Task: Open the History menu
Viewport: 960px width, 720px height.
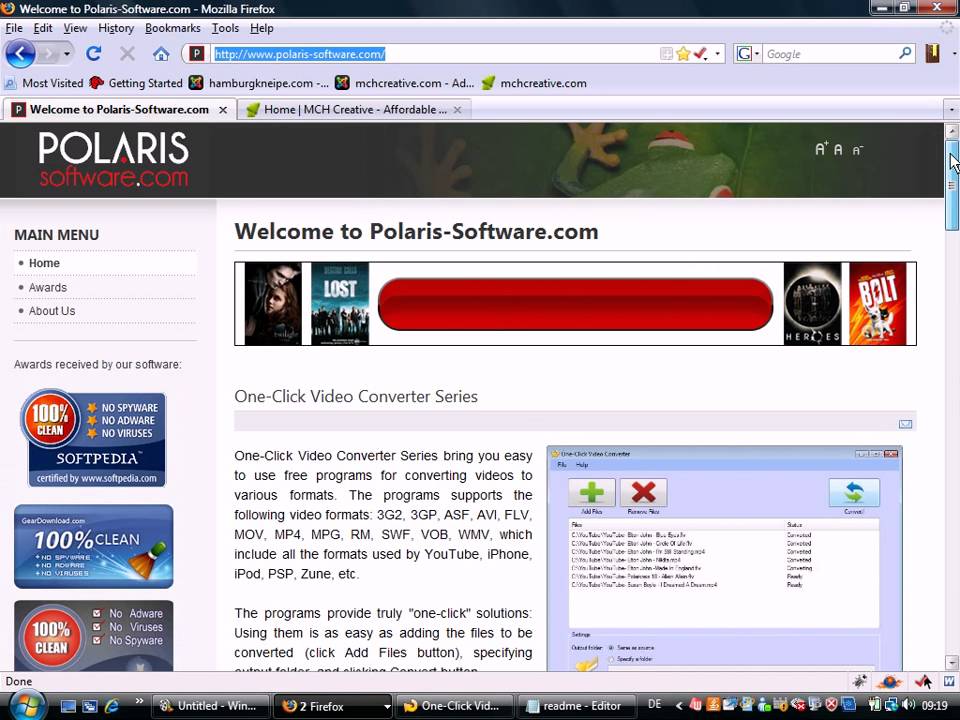Action: pyautogui.click(x=116, y=28)
